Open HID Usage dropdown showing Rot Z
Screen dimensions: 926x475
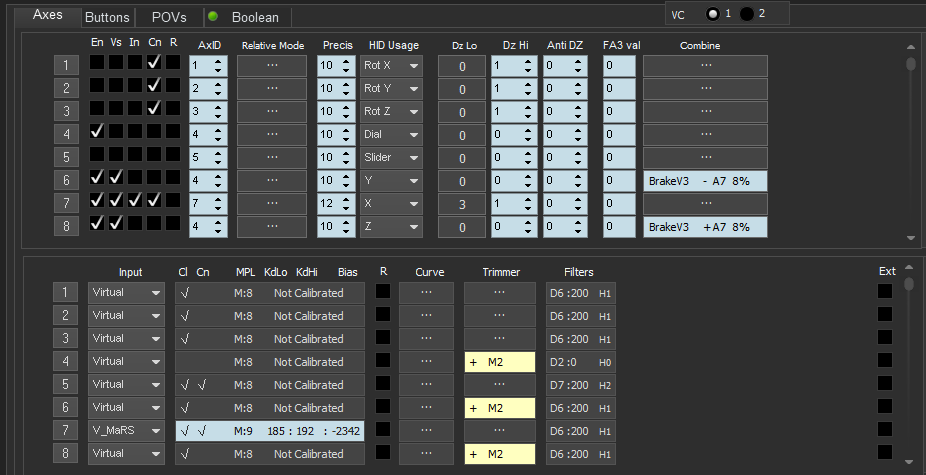pyautogui.click(x=391, y=112)
